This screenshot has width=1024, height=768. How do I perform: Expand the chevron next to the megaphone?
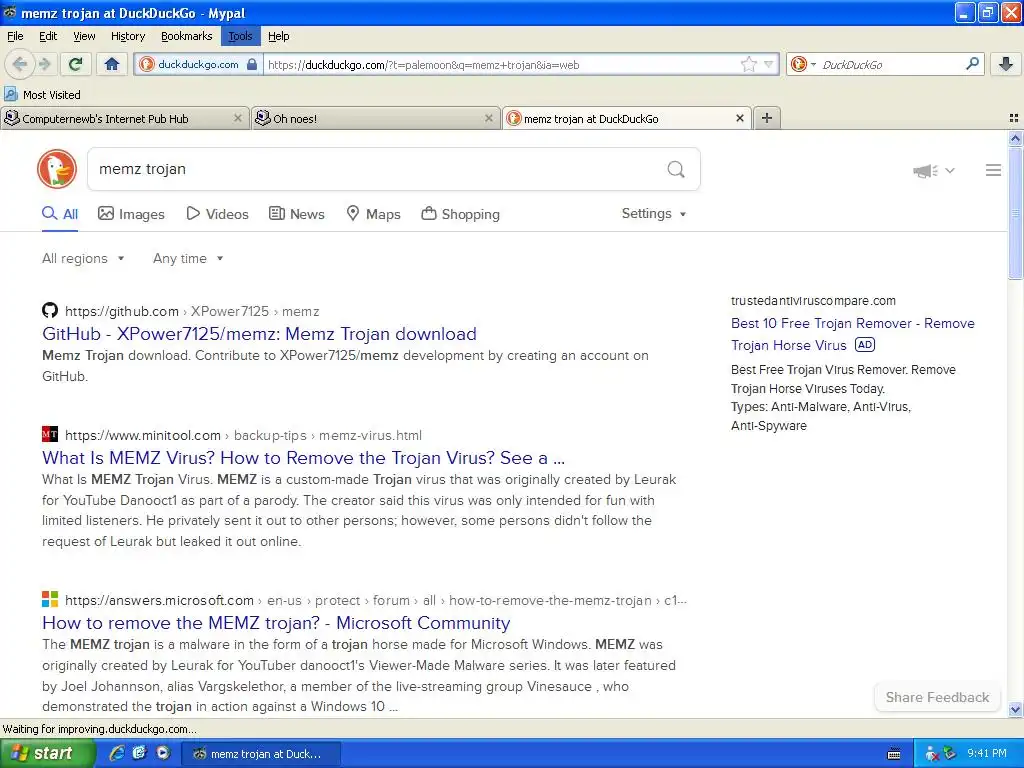click(950, 170)
